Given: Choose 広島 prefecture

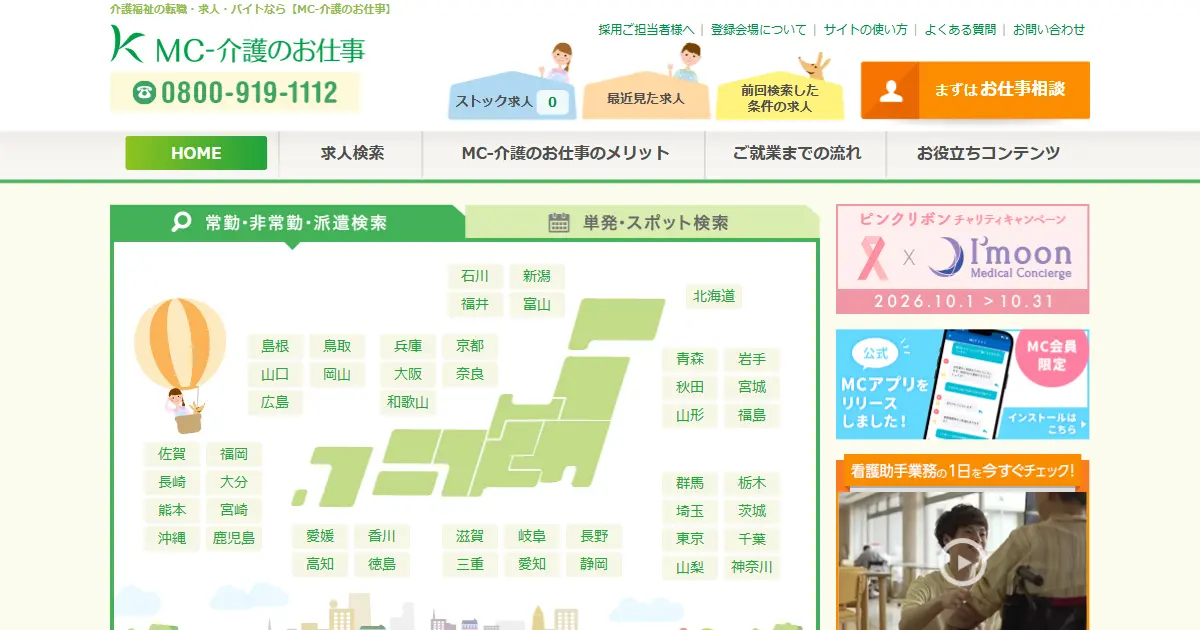Looking at the screenshot, I should pos(275,403).
